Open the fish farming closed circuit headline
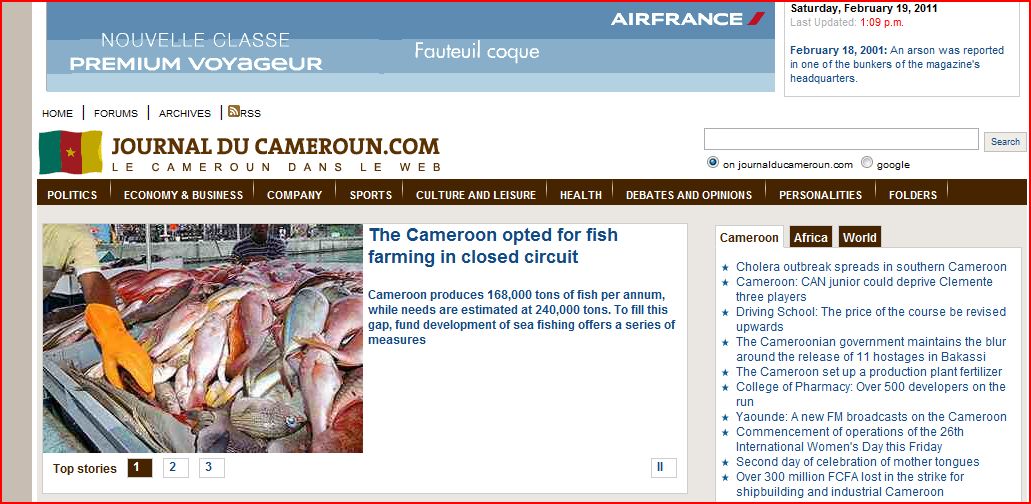The height and width of the screenshot is (504, 1031). [492, 246]
